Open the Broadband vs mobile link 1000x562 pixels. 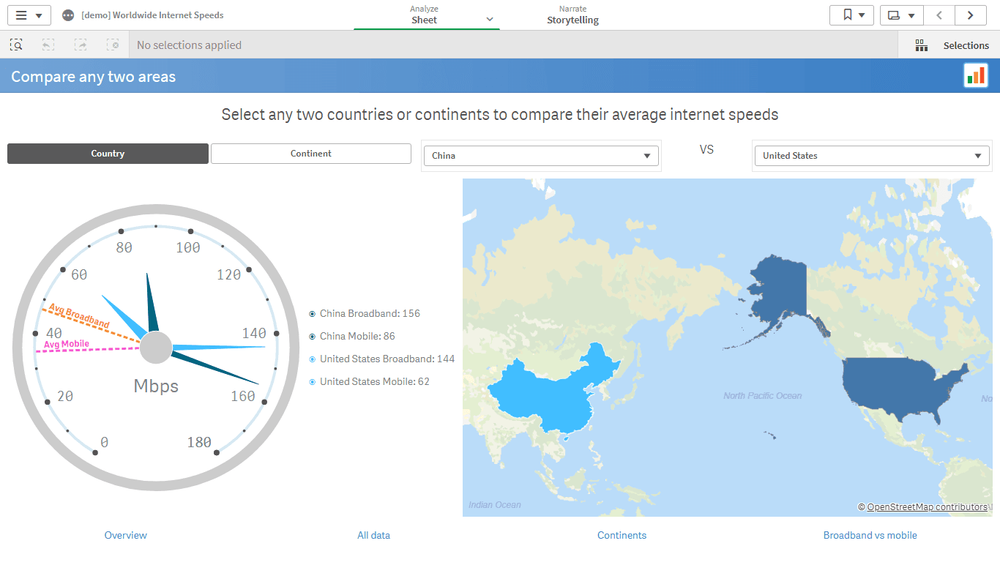(870, 535)
